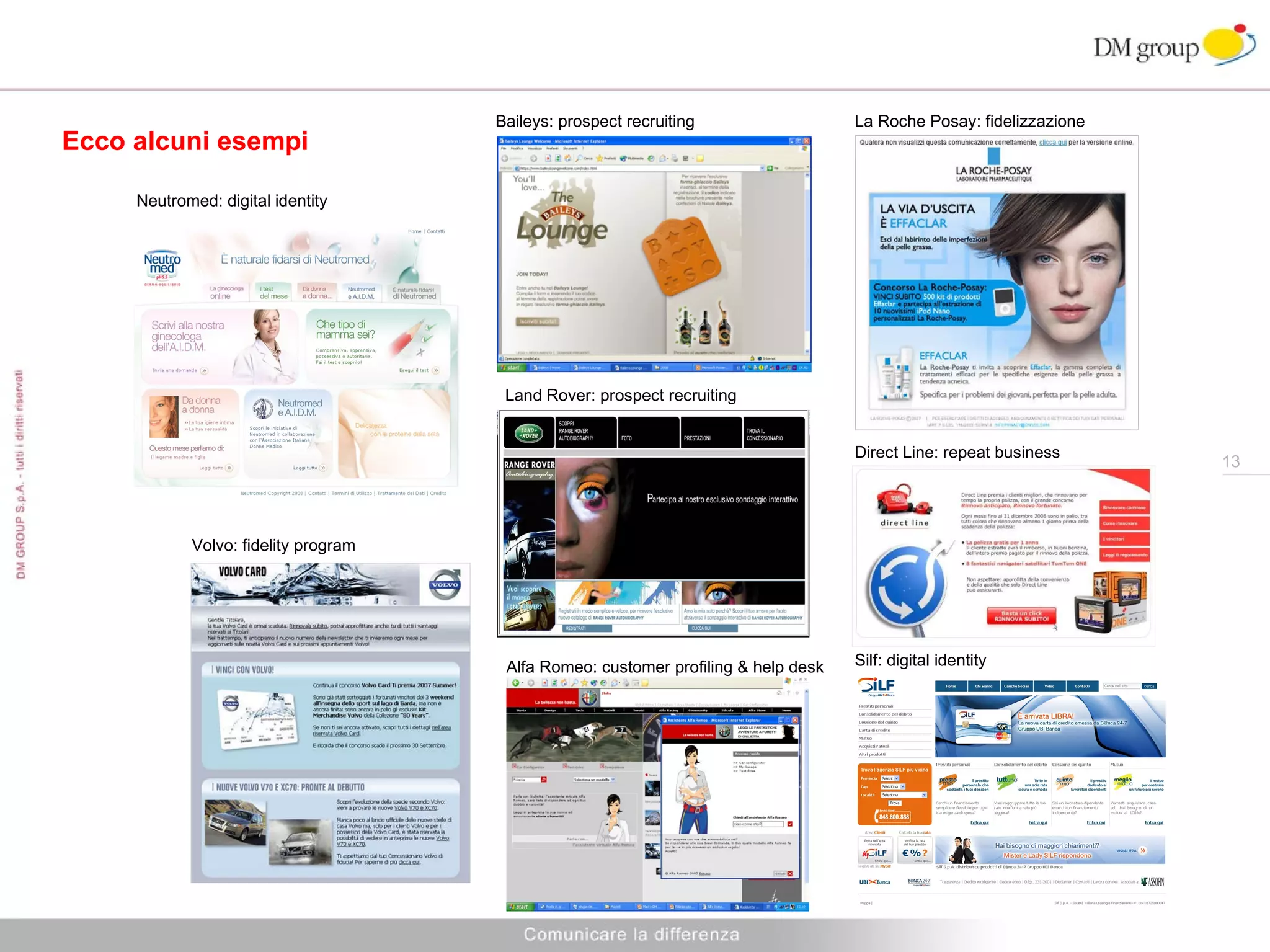The height and width of the screenshot is (952, 1270).
Task: Click 'Carta di credito' in SILF left menu
Action: (875, 730)
